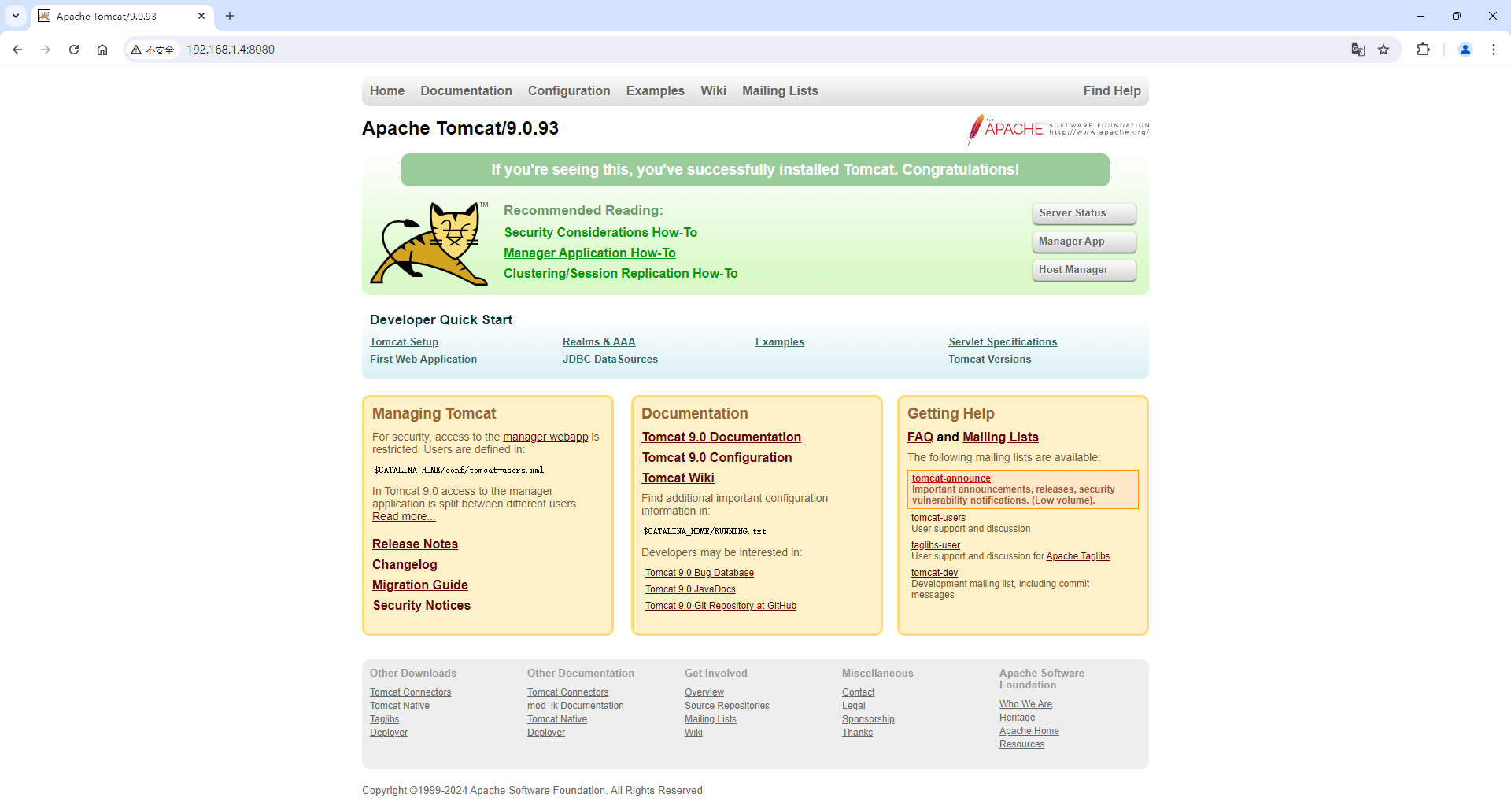Image resolution: width=1511 pixels, height=812 pixels.
Task: Open the tomcat-dev mailing list link
Action: [x=934, y=573]
